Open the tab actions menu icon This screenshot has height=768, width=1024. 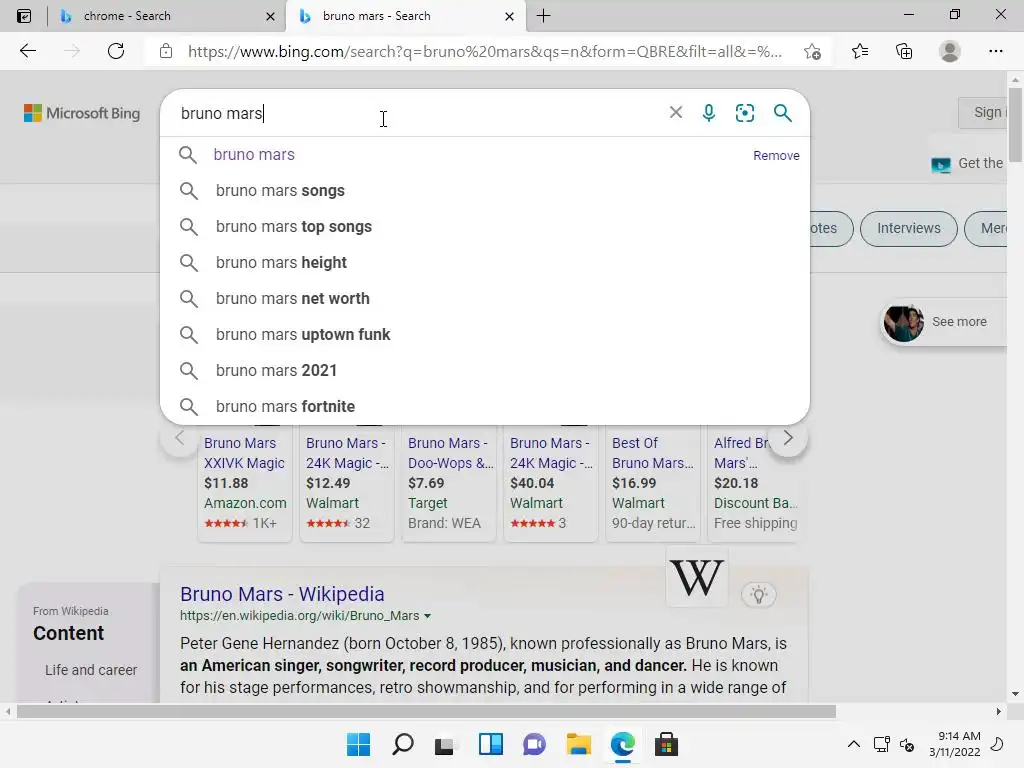point(24,16)
